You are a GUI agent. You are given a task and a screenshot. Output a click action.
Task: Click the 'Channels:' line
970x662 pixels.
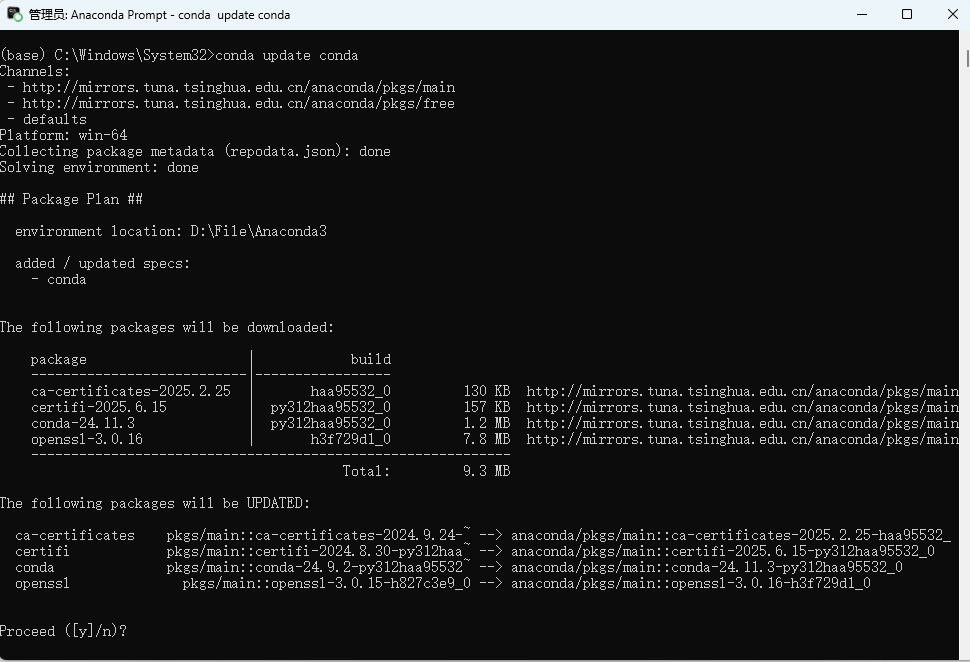tap(35, 71)
